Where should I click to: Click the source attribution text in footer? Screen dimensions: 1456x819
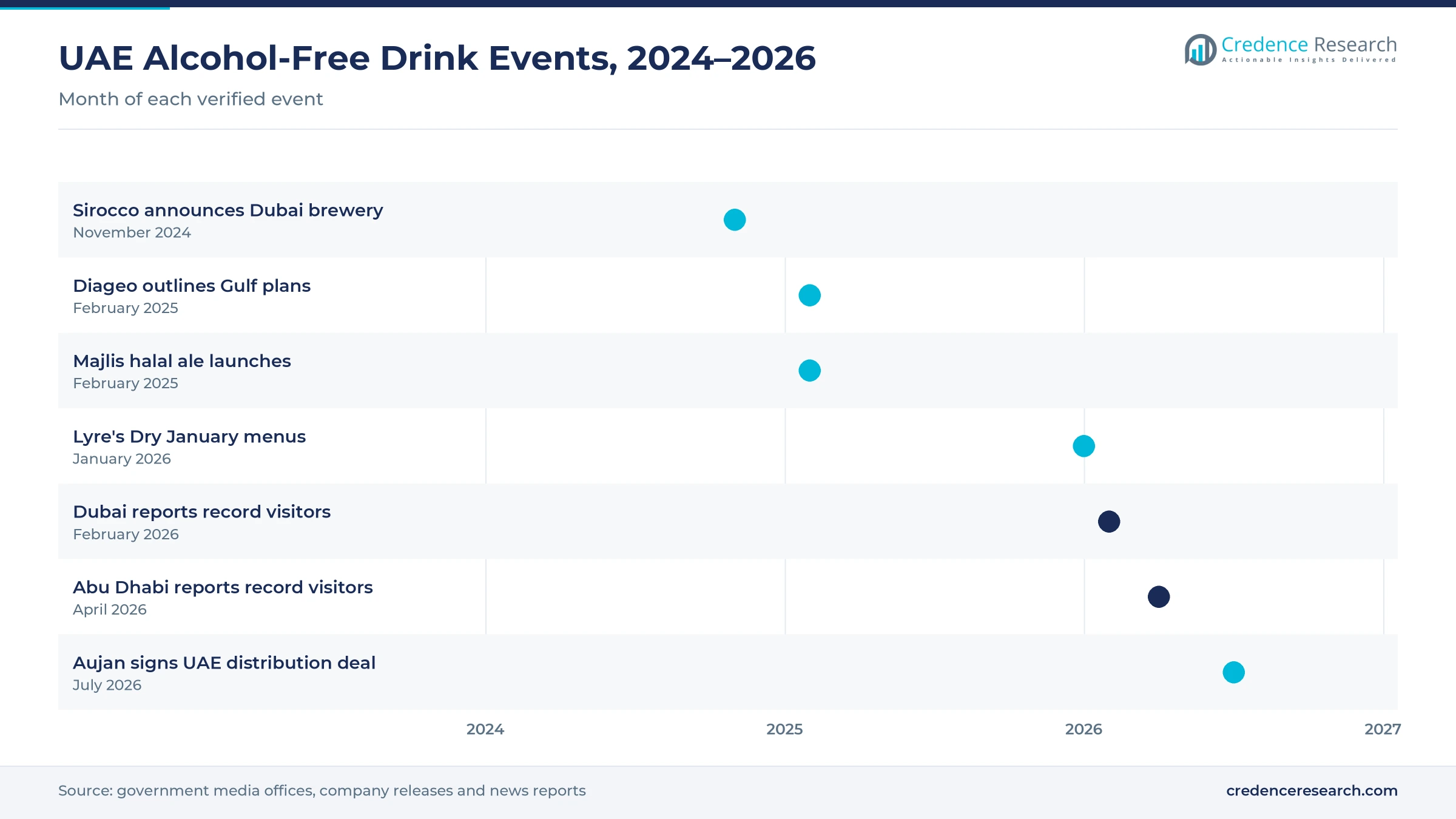[322, 791]
